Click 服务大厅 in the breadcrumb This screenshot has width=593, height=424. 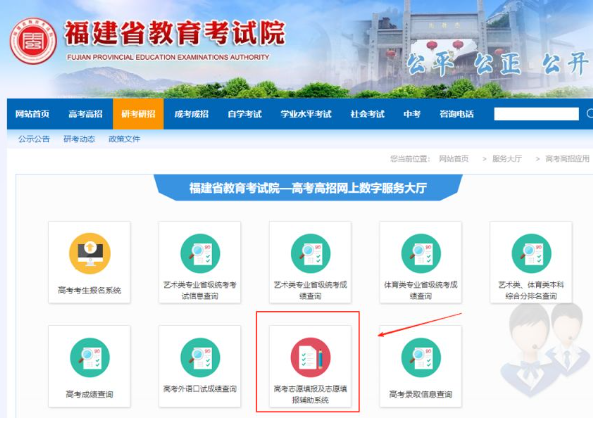507,159
